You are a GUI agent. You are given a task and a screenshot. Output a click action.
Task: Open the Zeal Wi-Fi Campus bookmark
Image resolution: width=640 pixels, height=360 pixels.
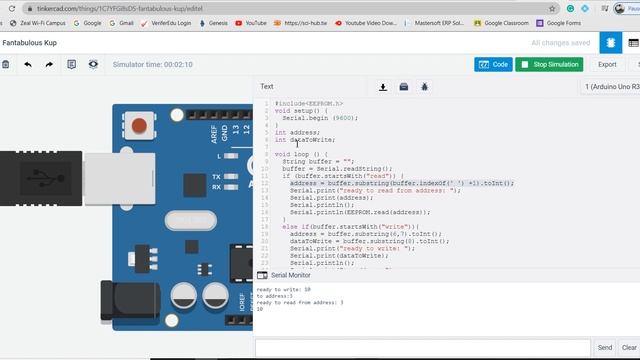(38, 23)
